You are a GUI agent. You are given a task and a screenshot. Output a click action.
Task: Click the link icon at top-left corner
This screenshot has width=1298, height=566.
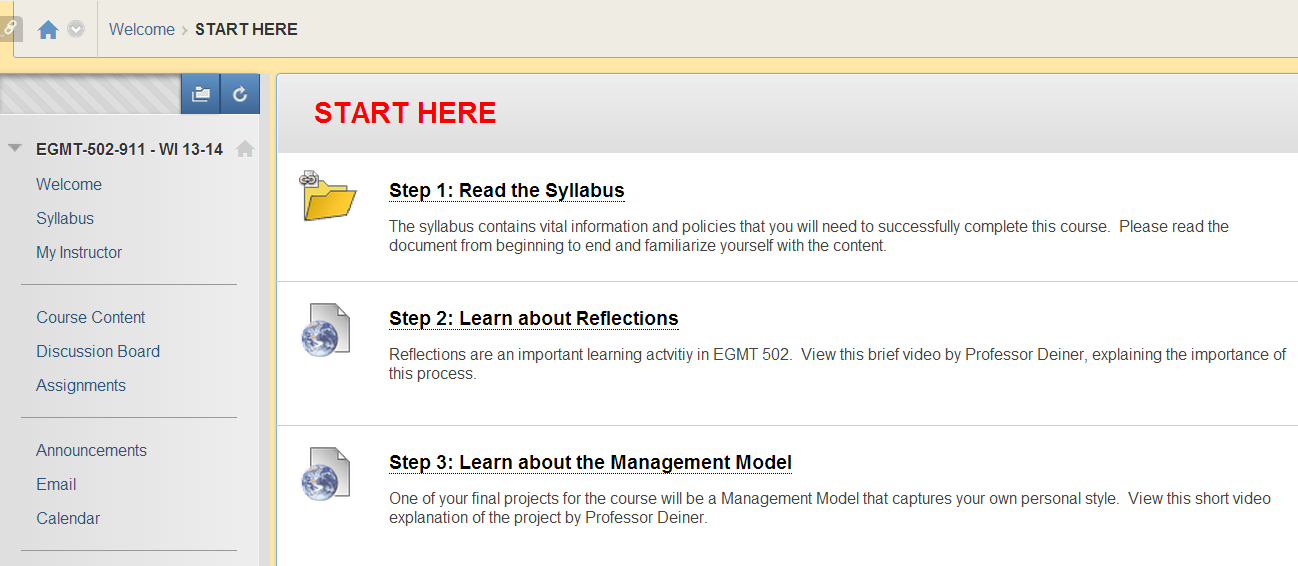(10, 29)
